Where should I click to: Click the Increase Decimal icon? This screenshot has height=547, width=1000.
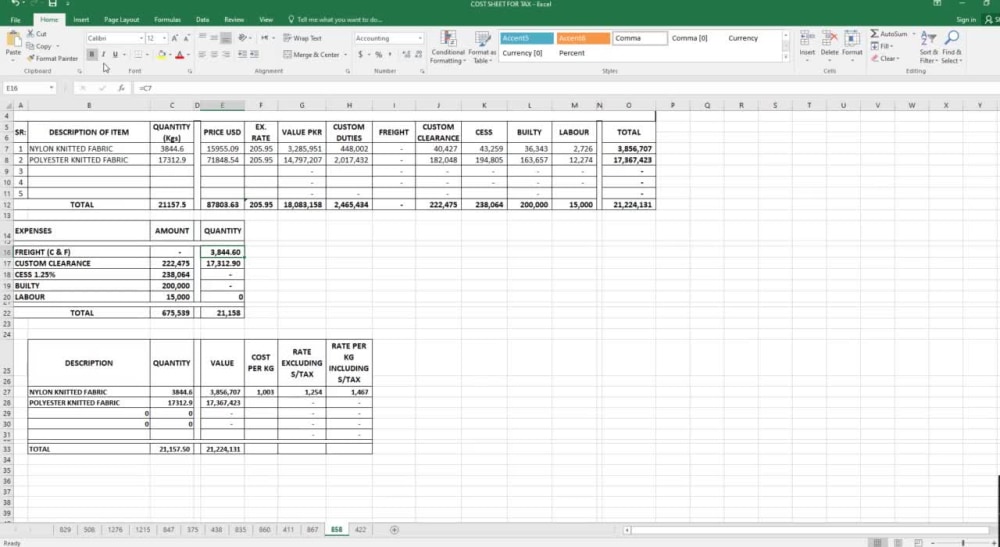coord(406,55)
